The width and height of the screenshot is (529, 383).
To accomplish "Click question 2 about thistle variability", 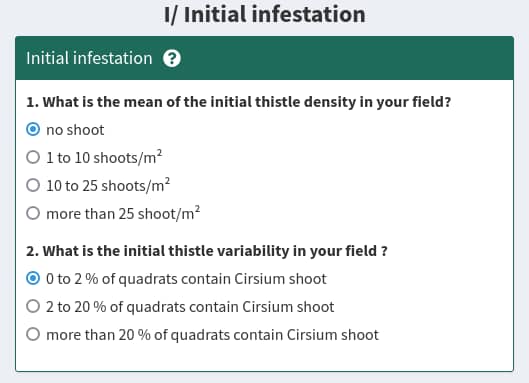I will click(x=207, y=251).
